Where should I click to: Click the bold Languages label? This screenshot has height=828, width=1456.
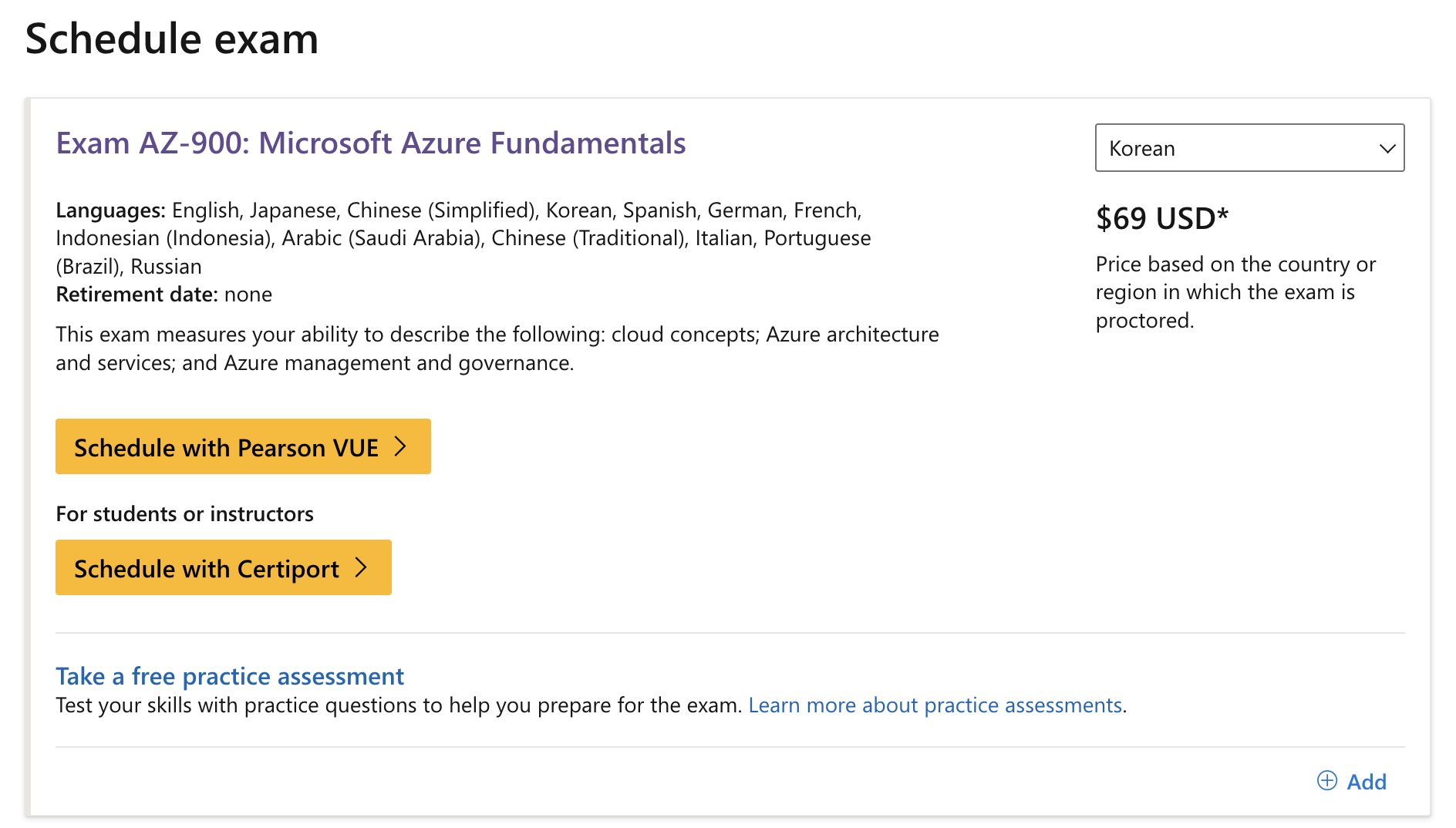[x=110, y=210]
